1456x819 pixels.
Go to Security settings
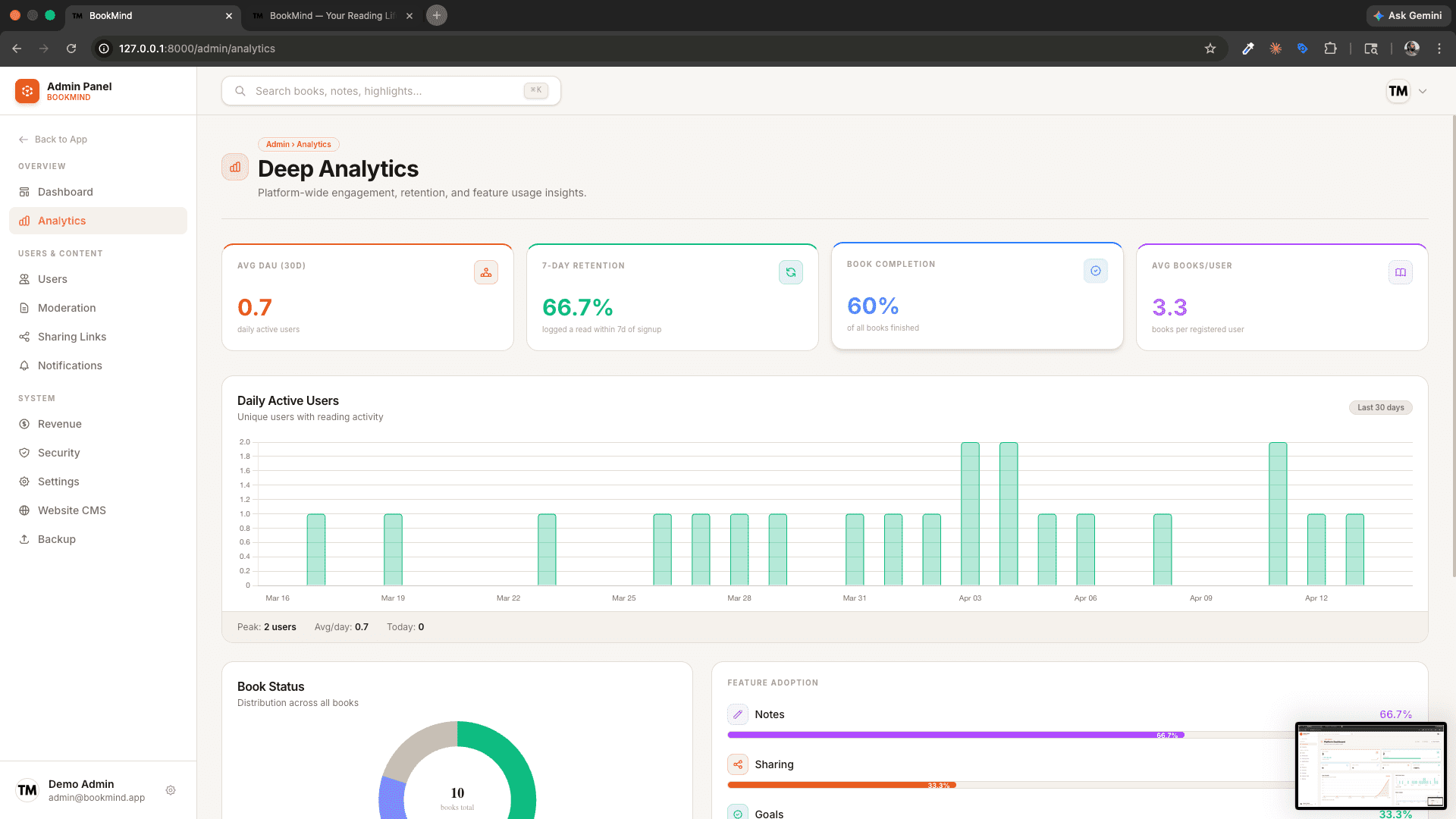click(x=98, y=453)
